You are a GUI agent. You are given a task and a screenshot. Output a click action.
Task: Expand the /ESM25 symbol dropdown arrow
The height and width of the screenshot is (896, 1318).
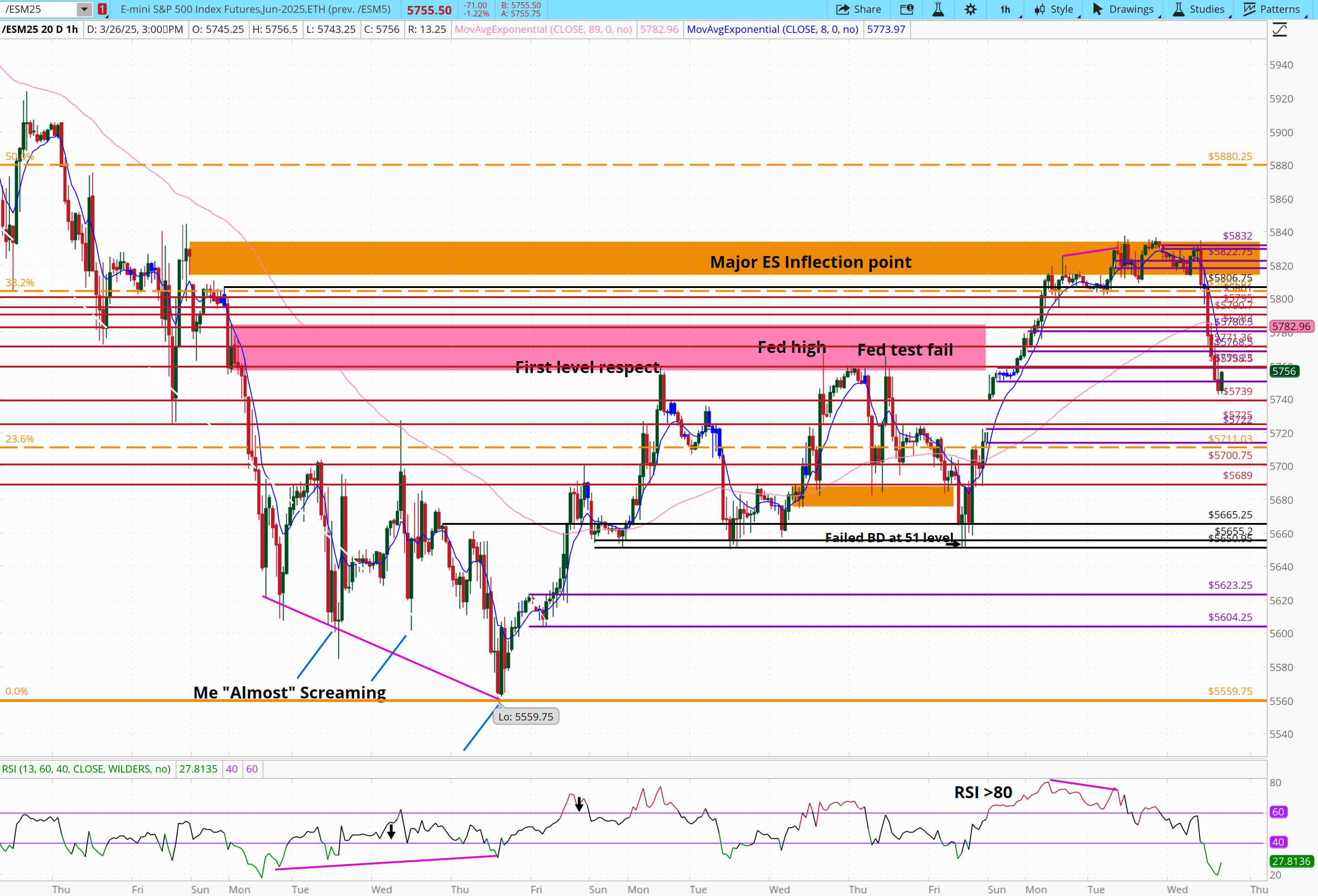click(x=84, y=9)
